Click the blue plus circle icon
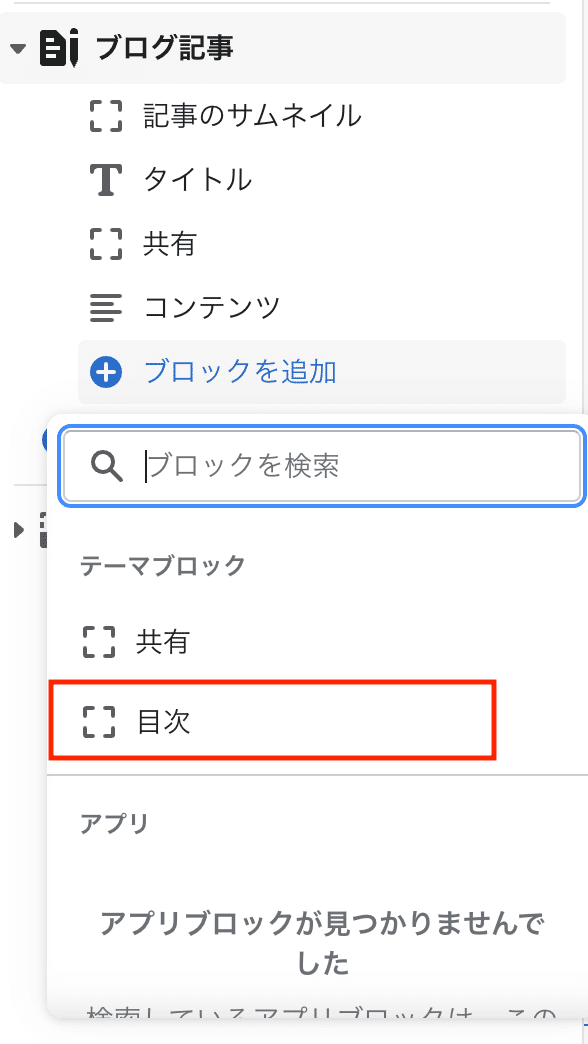 (106, 372)
